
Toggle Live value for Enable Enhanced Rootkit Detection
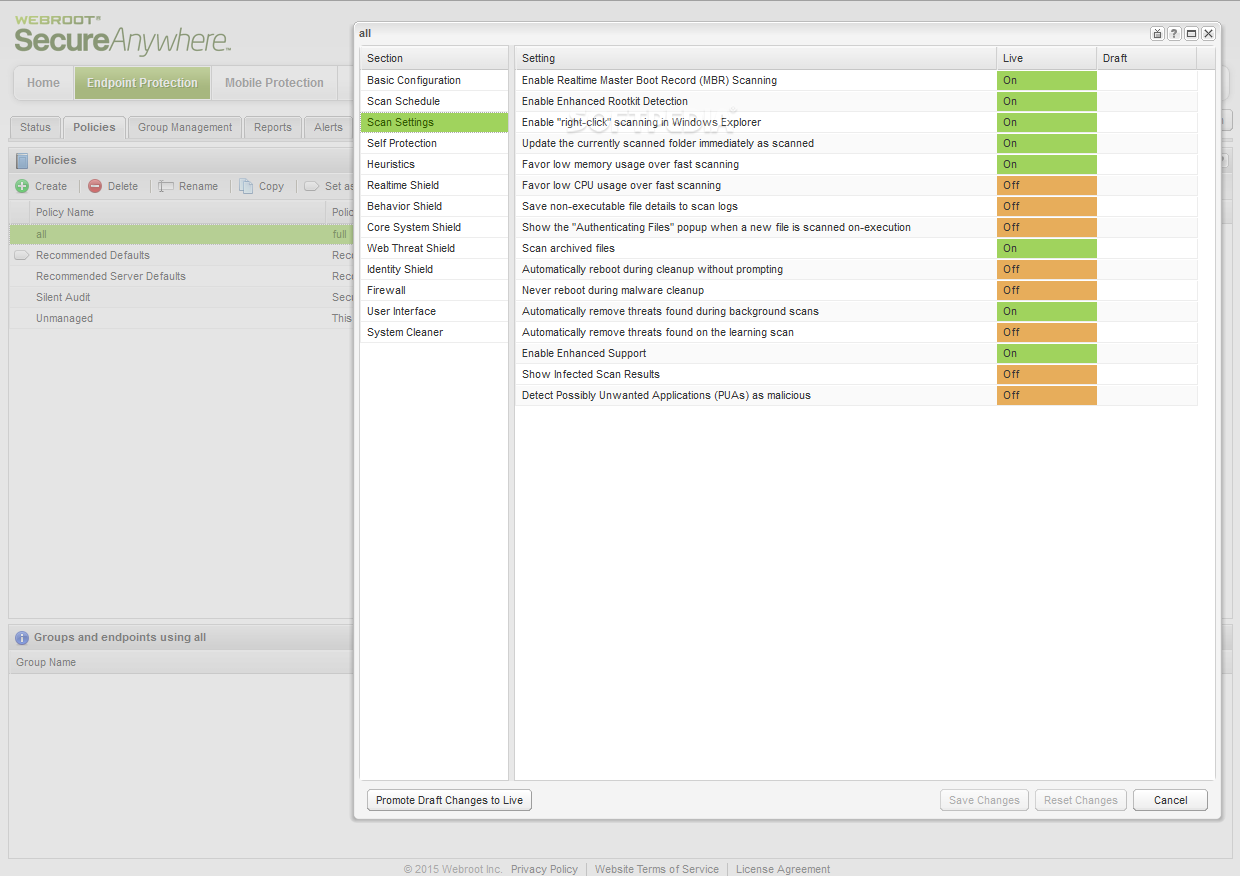(x=1046, y=101)
